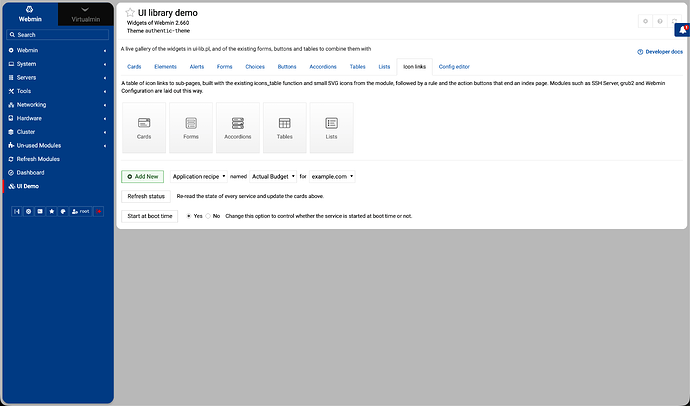Switch to the Virtualmin sidebar tab
The height and width of the screenshot is (406, 690).
click(85, 14)
